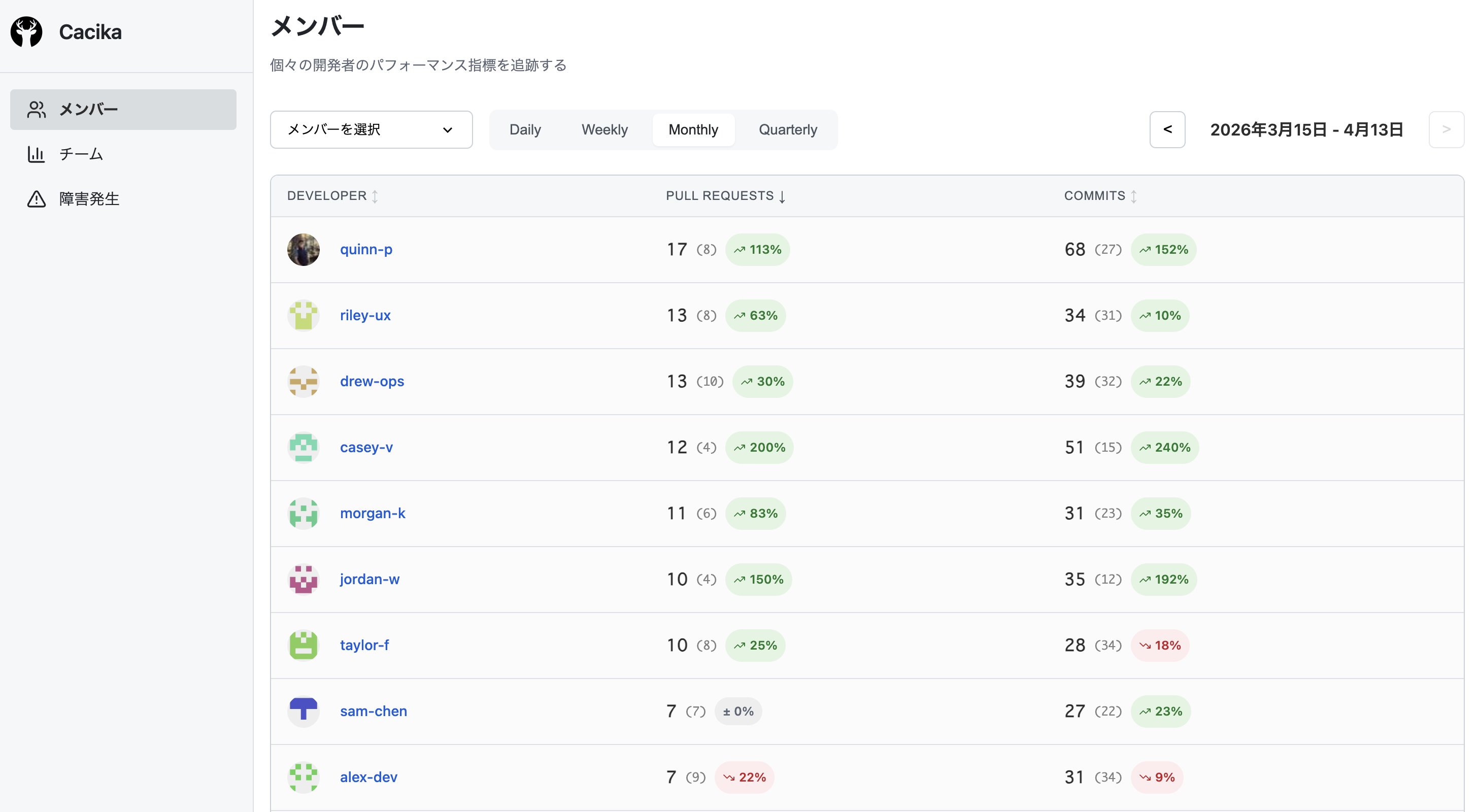
Task: Click jordan-w's purple pixel avatar
Action: point(303,579)
